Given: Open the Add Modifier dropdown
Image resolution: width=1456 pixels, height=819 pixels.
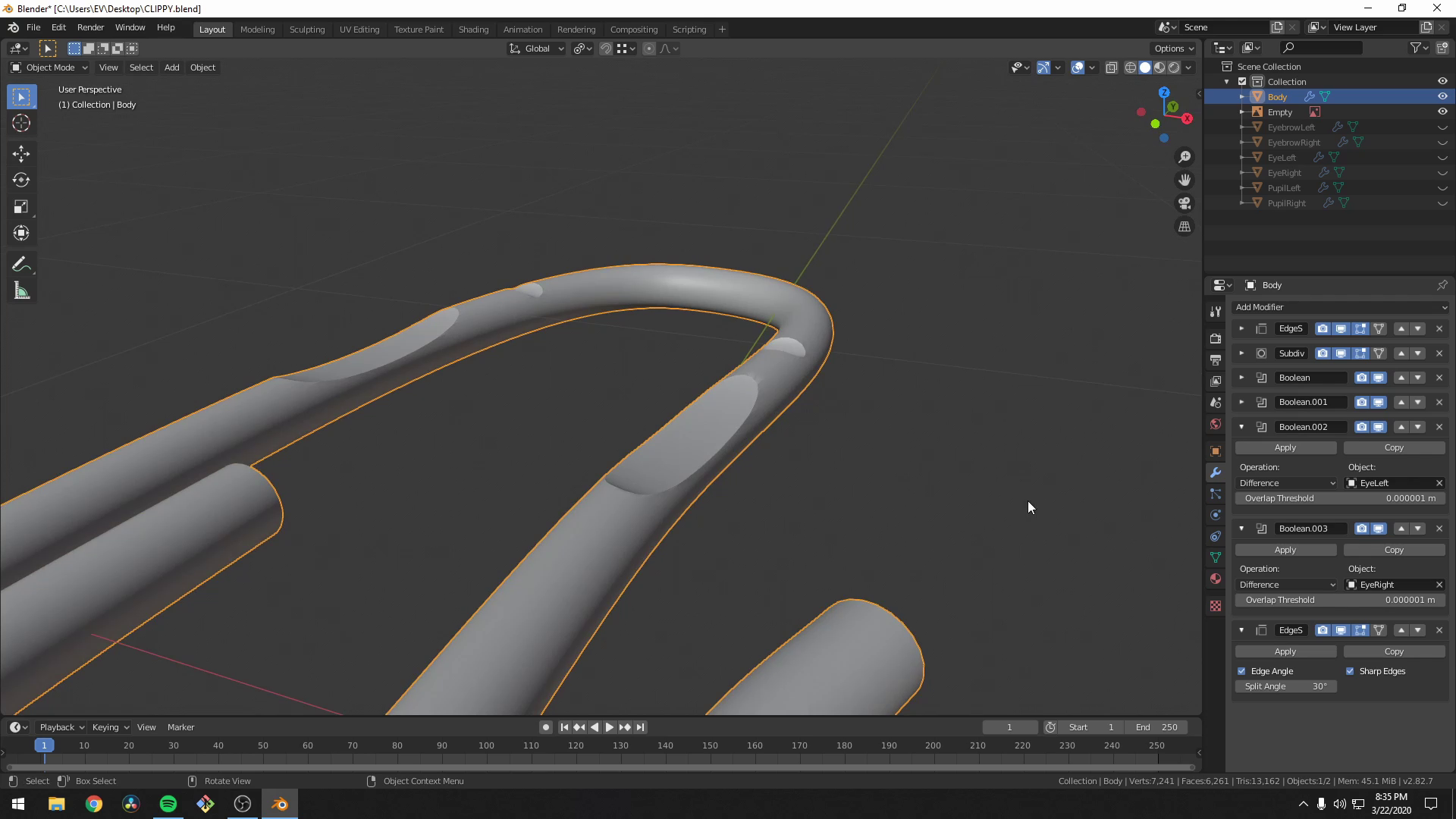Looking at the screenshot, I should [x=1341, y=307].
